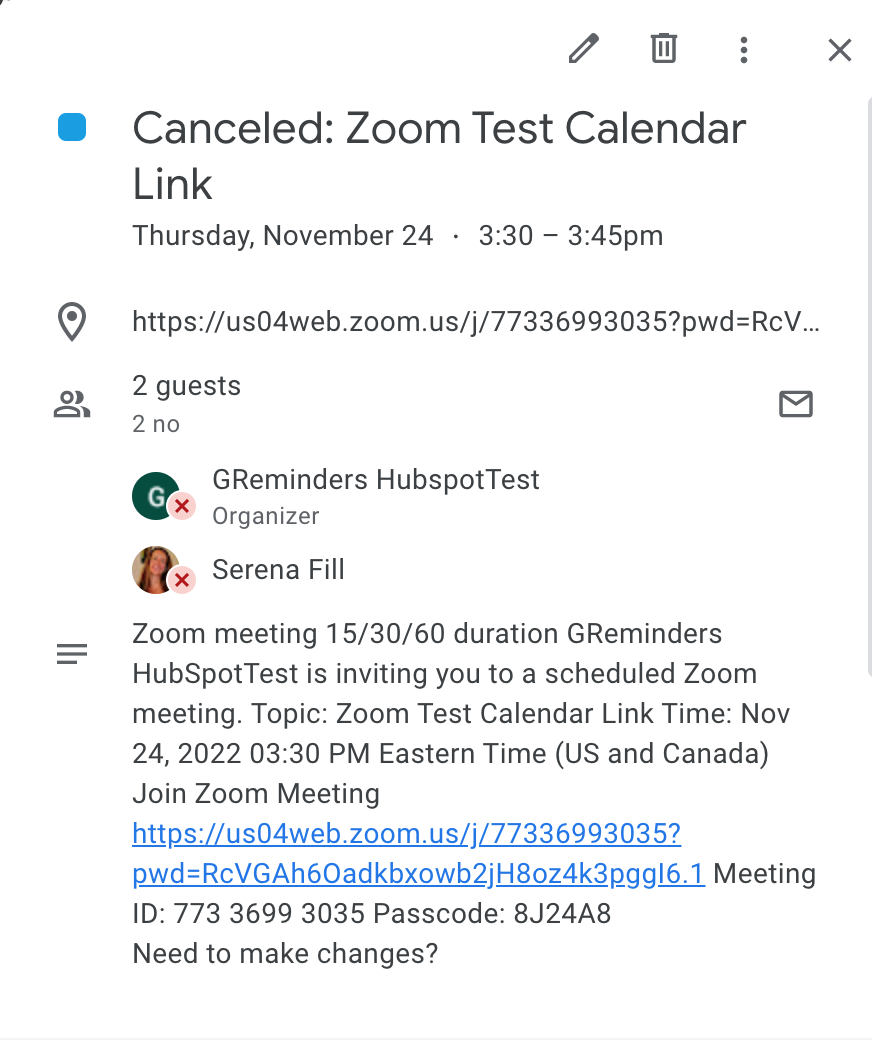Email the guests via the envelope icon

point(796,404)
